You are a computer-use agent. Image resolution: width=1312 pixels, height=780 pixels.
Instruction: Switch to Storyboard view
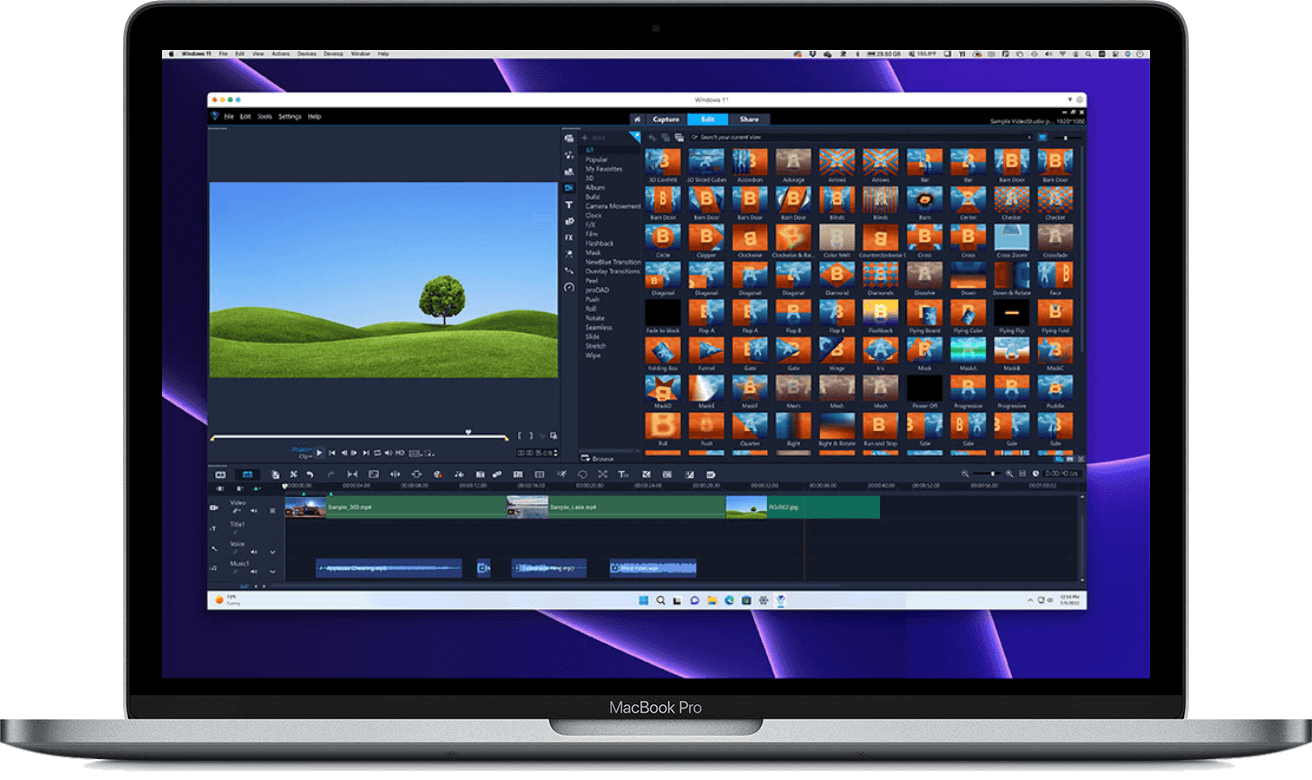tap(219, 474)
